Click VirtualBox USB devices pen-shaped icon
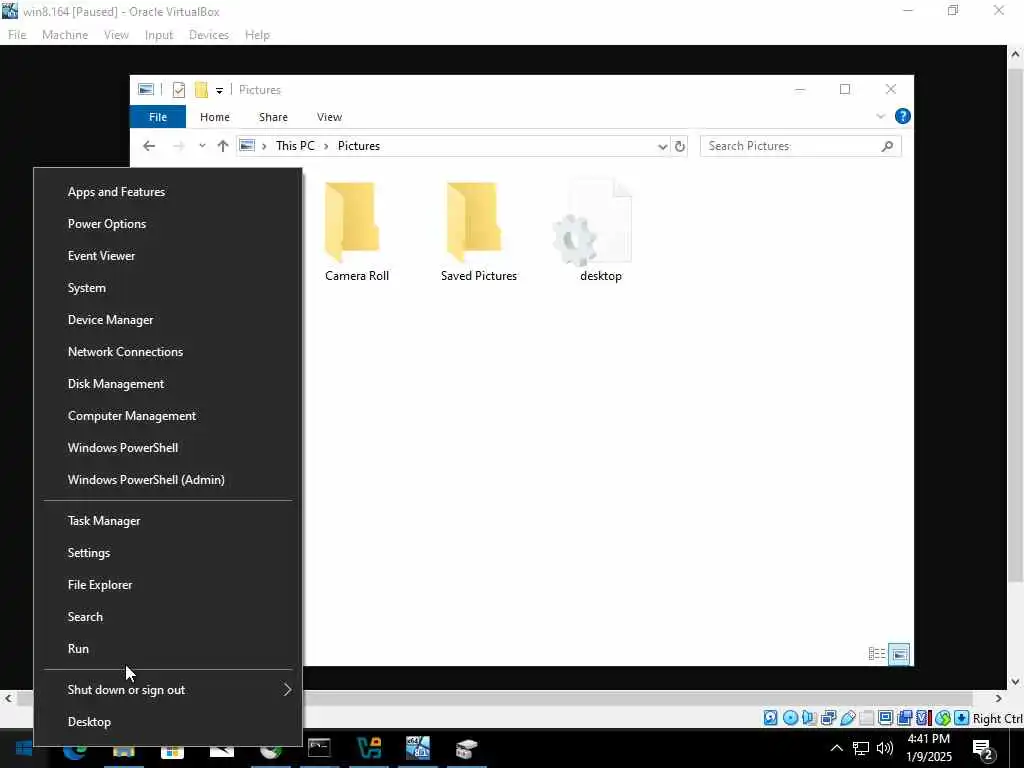Screen dimensions: 1024x768 (848, 718)
